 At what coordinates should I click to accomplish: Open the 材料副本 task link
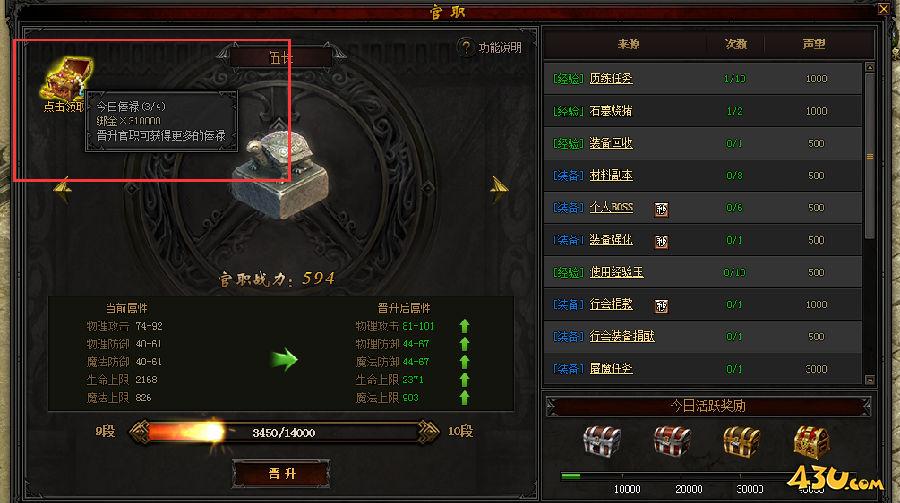coord(611,175)
